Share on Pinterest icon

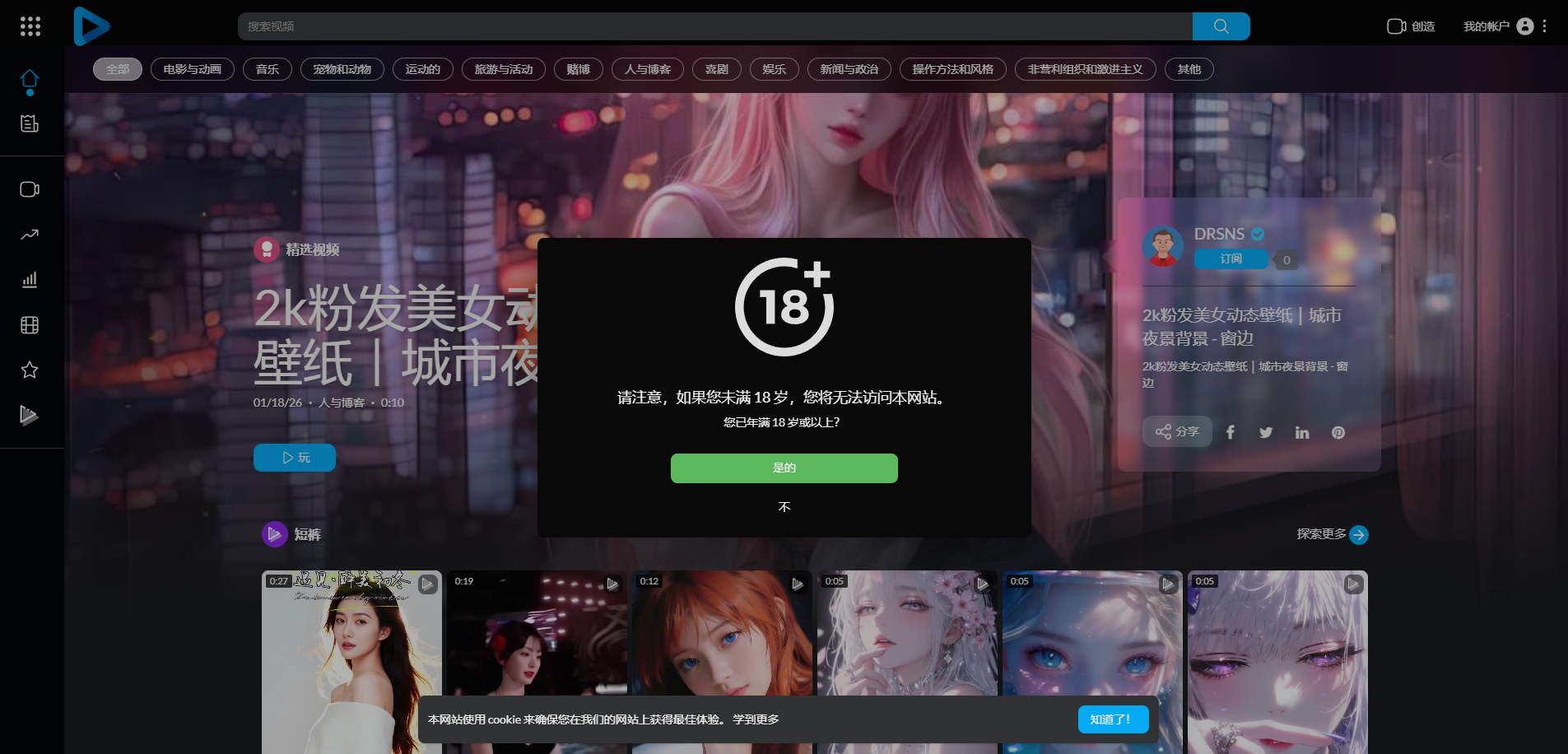tap(1338, 432)
